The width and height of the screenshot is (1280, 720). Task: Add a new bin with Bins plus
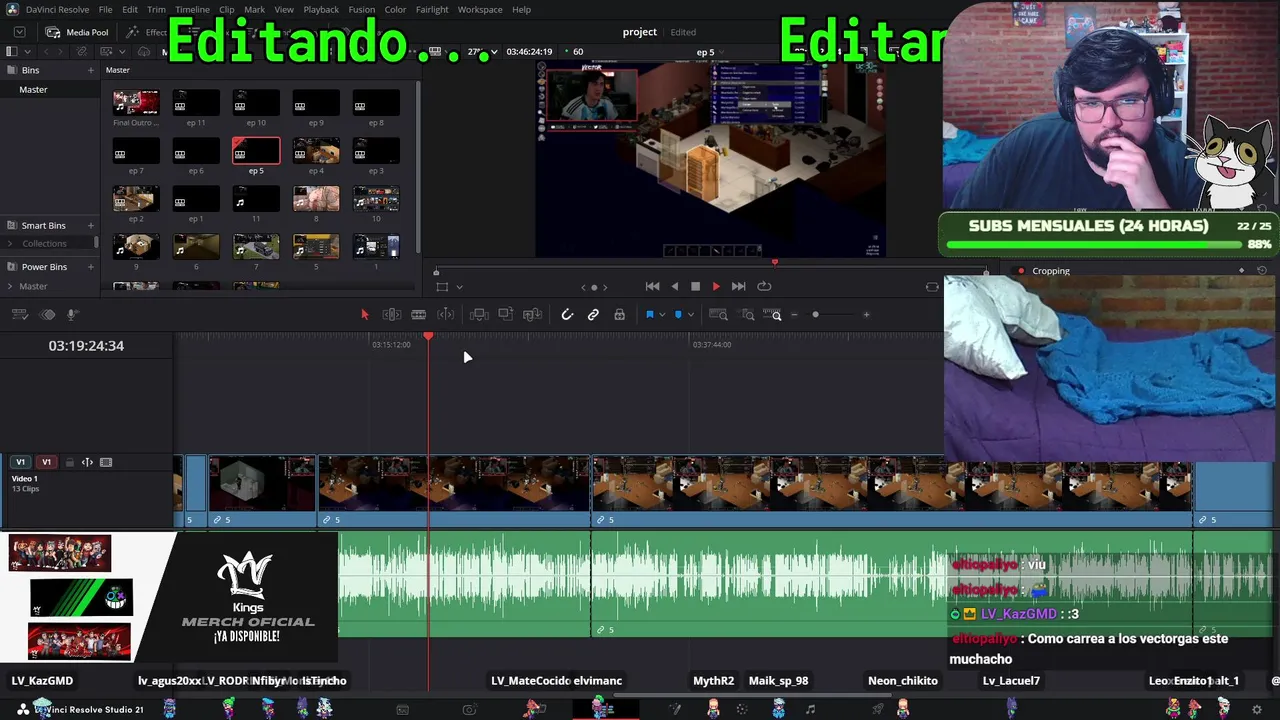pyautogui.click(x=90, y=70)
